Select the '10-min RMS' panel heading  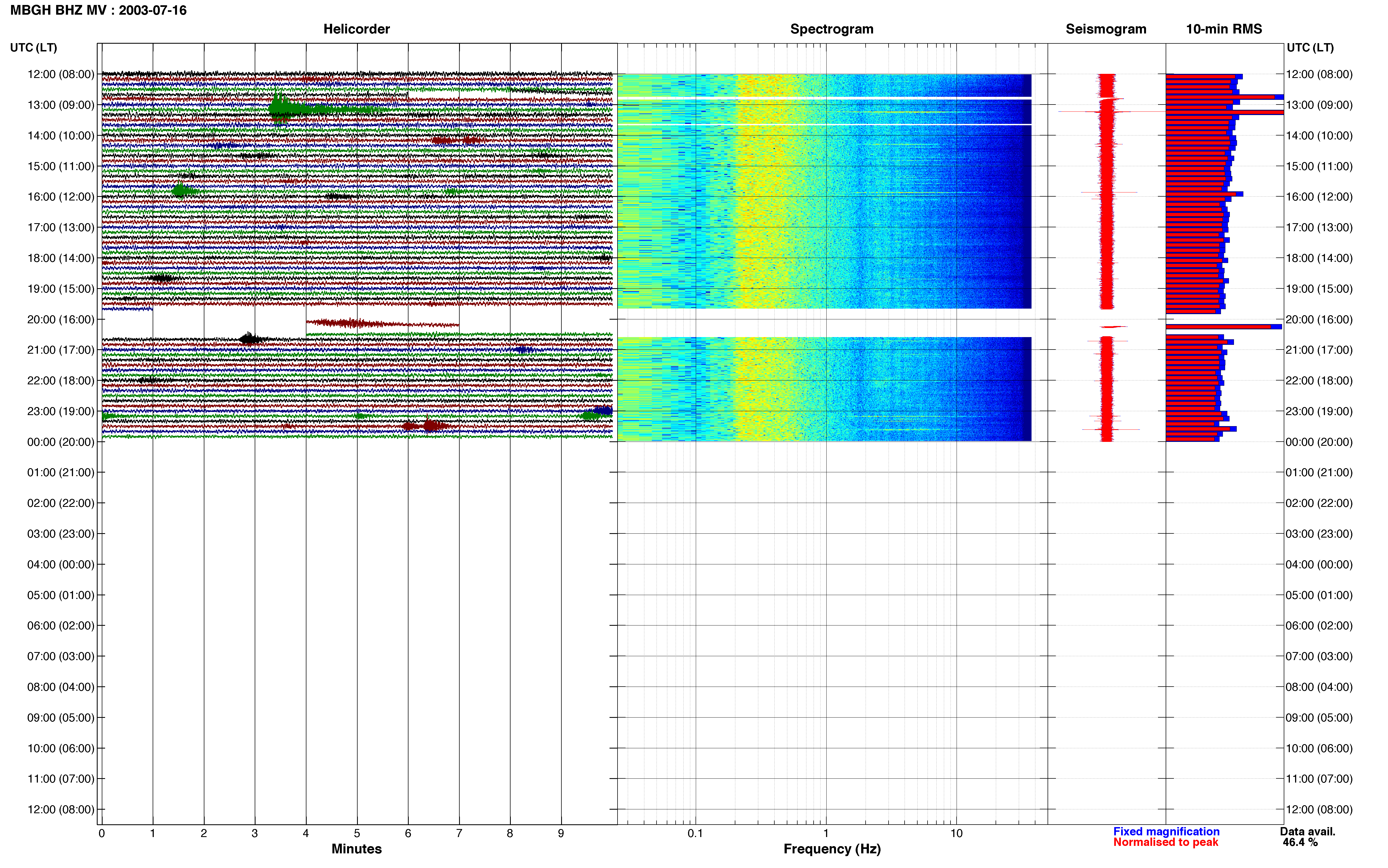click(1224, 29)
